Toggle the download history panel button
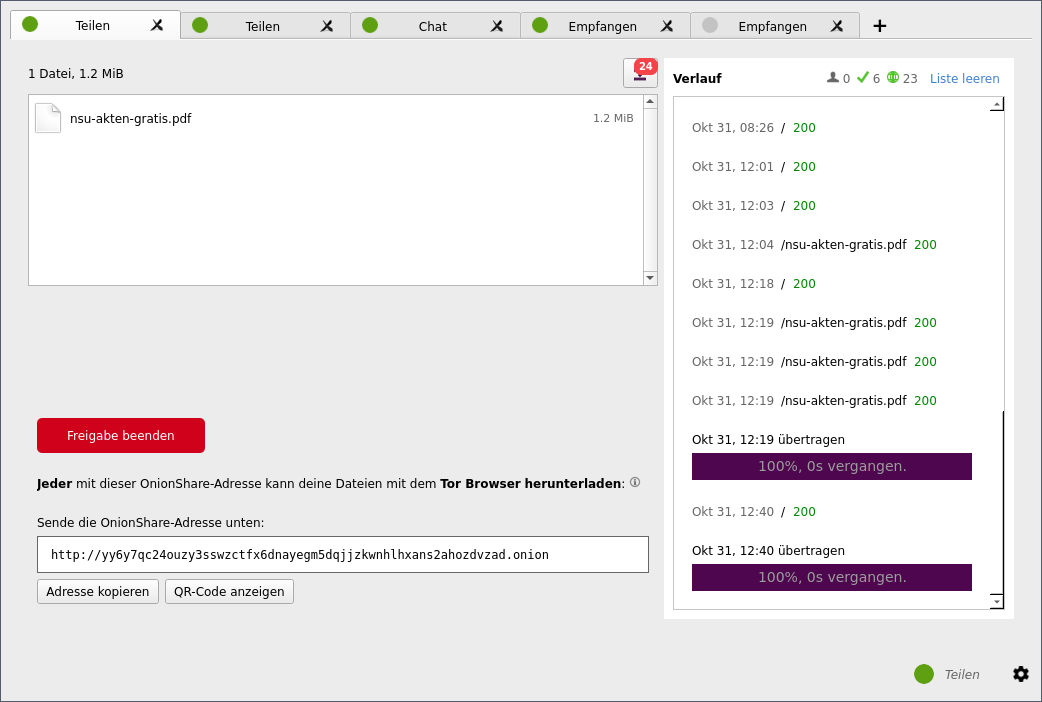This screenshot has width=1042, height=702. 640,74
